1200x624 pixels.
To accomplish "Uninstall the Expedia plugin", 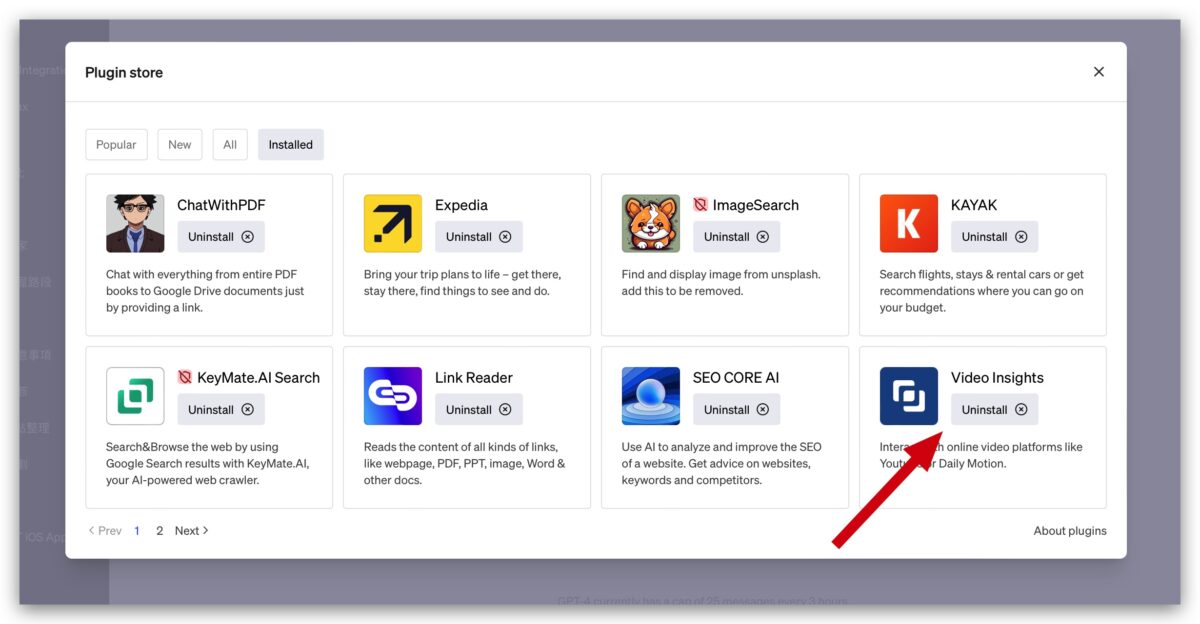I will coord(479,237).
